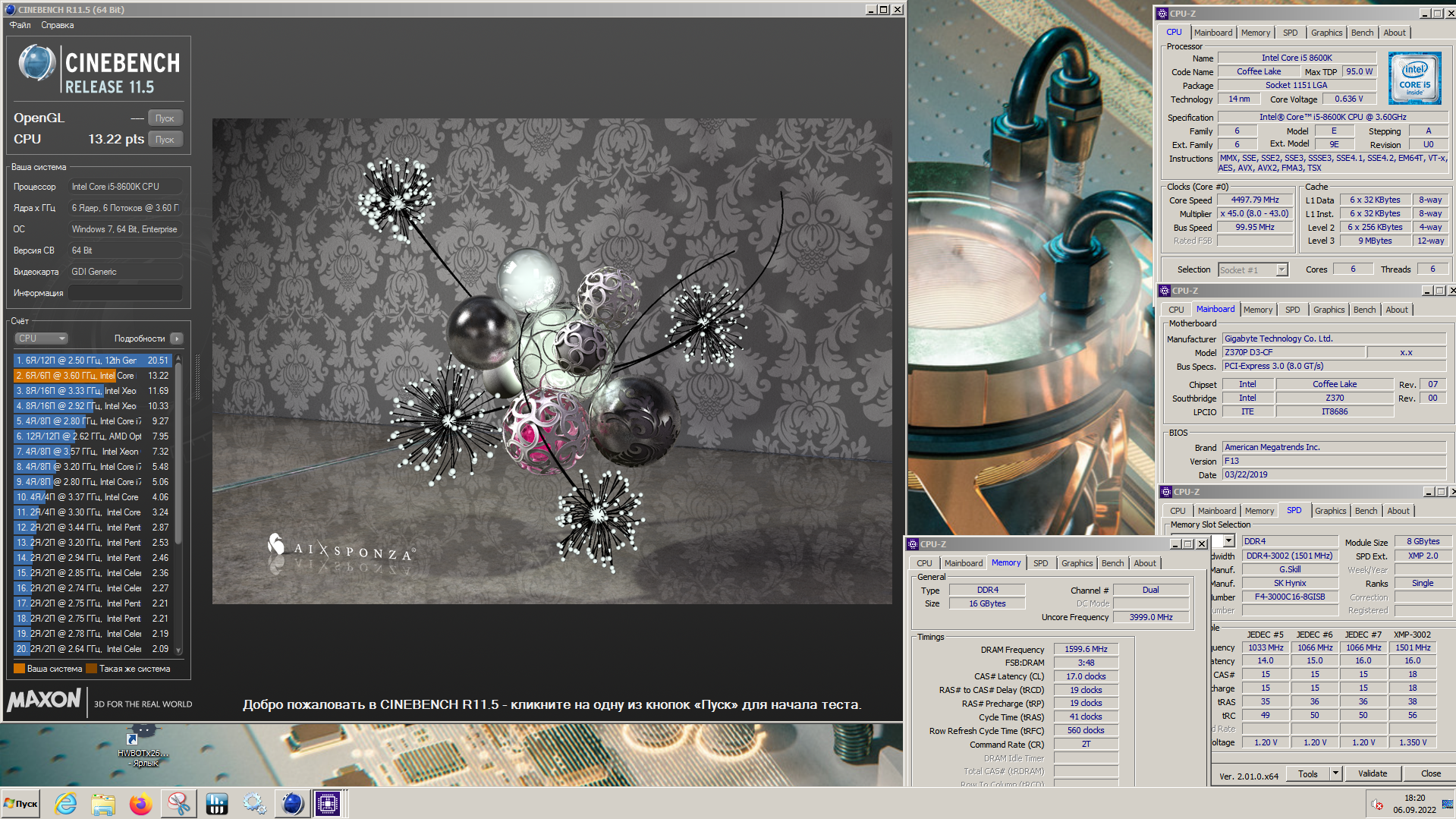Click the part number F4-3000C16-8GISB
Image resolution: width=1456 pixels, height=819 pixels.
[x=1289, y=597]
